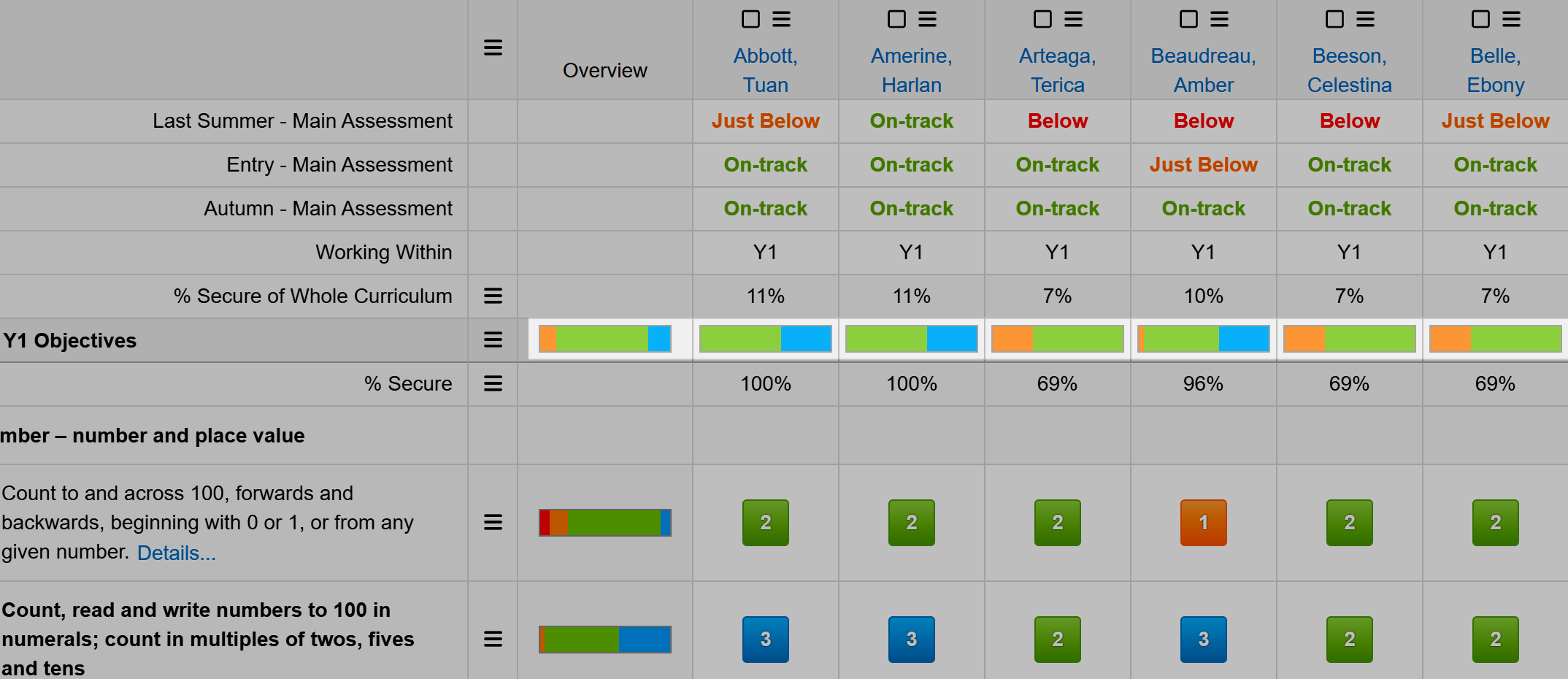The width and height of the screenshot is (1568, 679).
Task: Open menu for % Secure of Whole Curriculum
Action: [493, 296]
